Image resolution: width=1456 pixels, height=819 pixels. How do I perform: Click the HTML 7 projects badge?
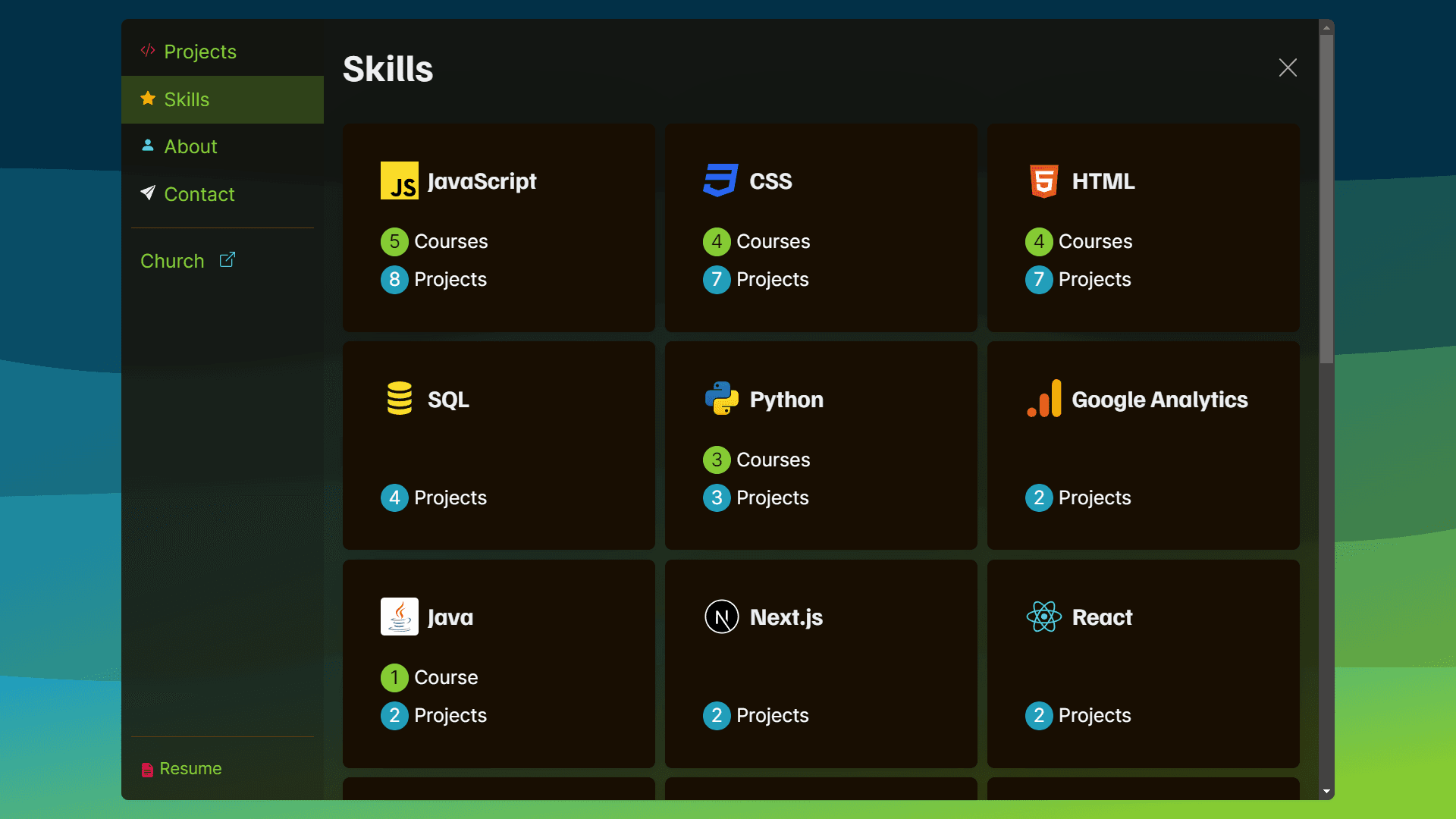(1039, 280)
